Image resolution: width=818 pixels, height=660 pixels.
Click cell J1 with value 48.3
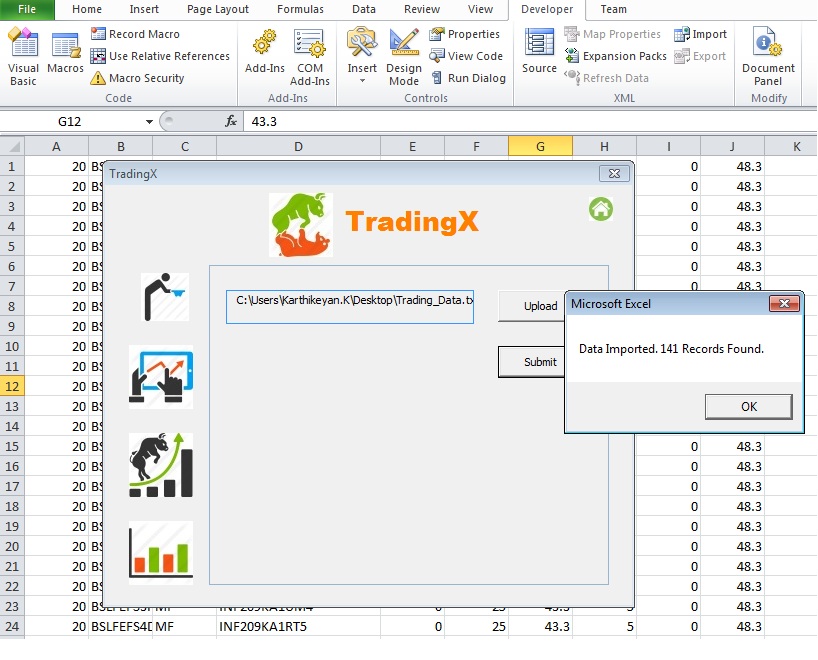[x=732, y=167]
